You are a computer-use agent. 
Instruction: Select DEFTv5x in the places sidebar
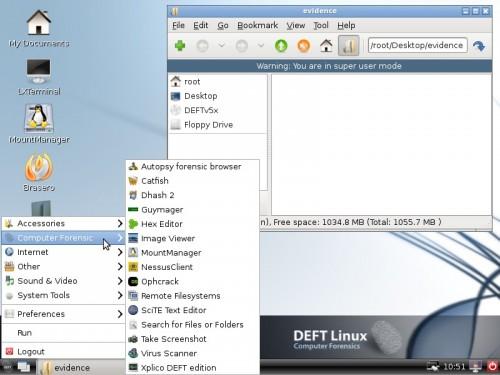[x=218, y=110]
